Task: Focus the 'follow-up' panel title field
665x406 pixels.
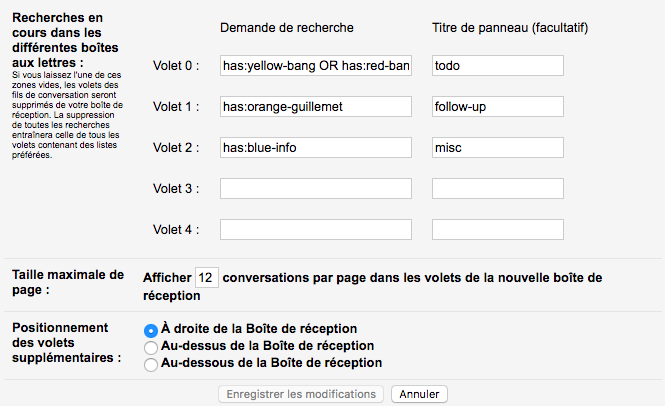Action: (x=497, y=106)
